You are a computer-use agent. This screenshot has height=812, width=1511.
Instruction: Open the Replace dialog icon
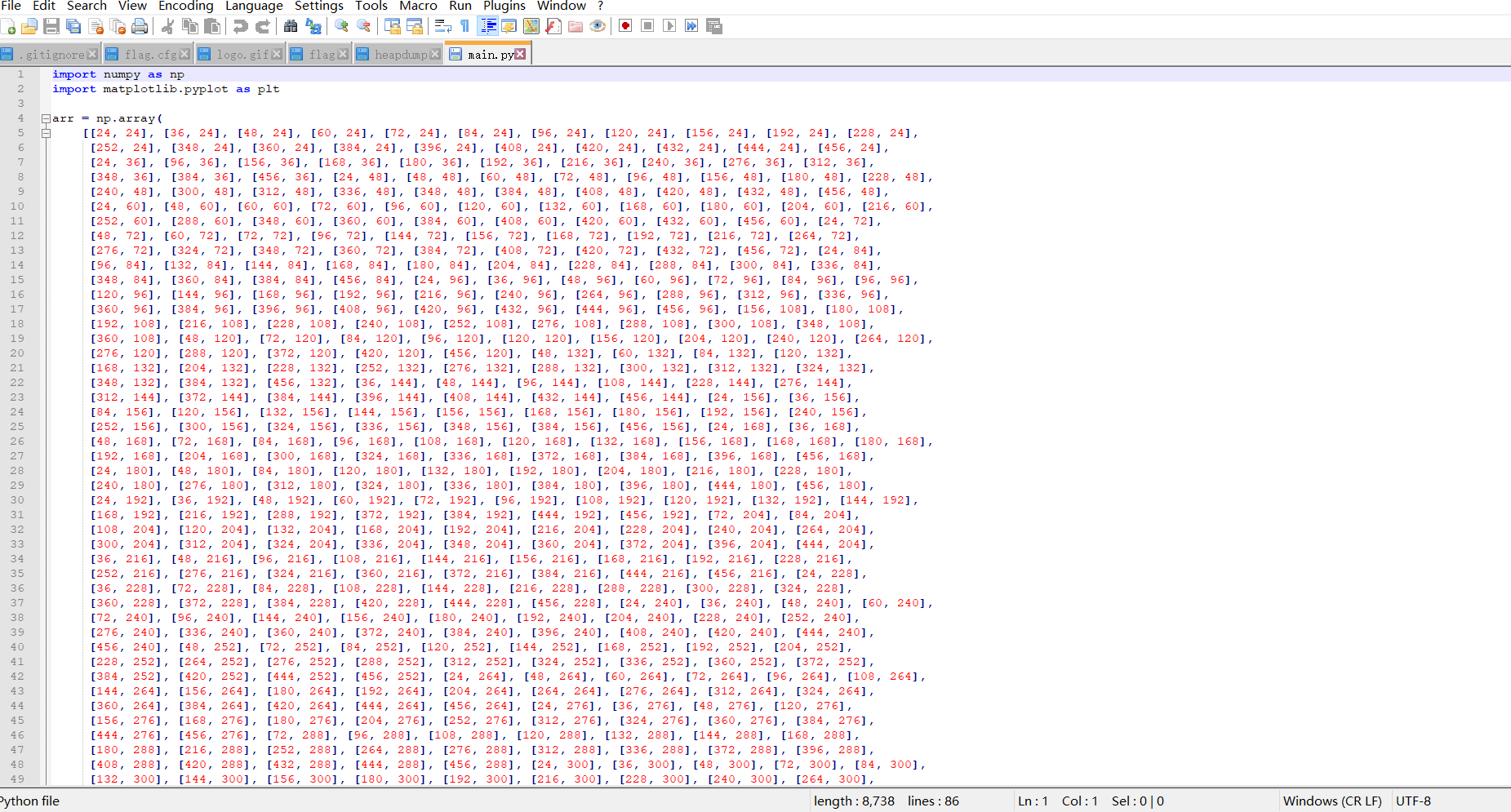[313, 27]
